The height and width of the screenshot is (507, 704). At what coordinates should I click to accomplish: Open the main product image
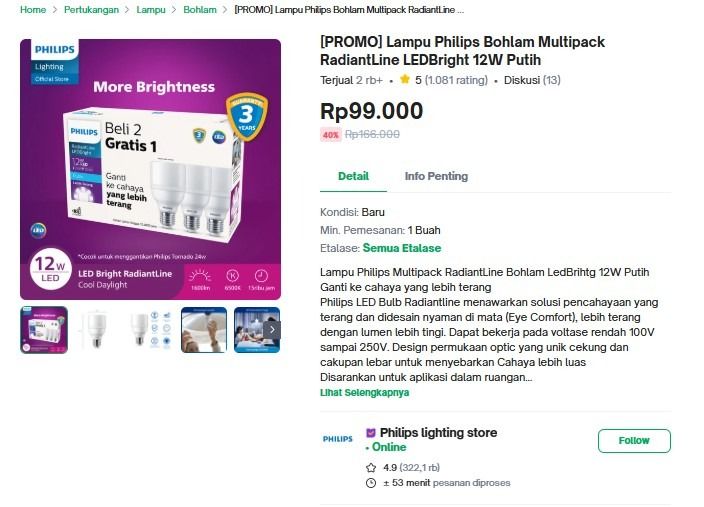pyautogui.click(x=150, y=168)
